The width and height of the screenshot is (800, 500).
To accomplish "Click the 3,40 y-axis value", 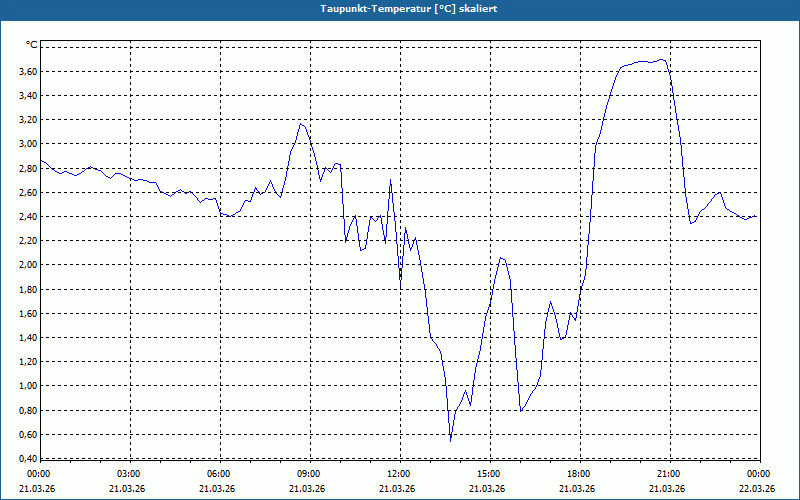I will [28, 95].
